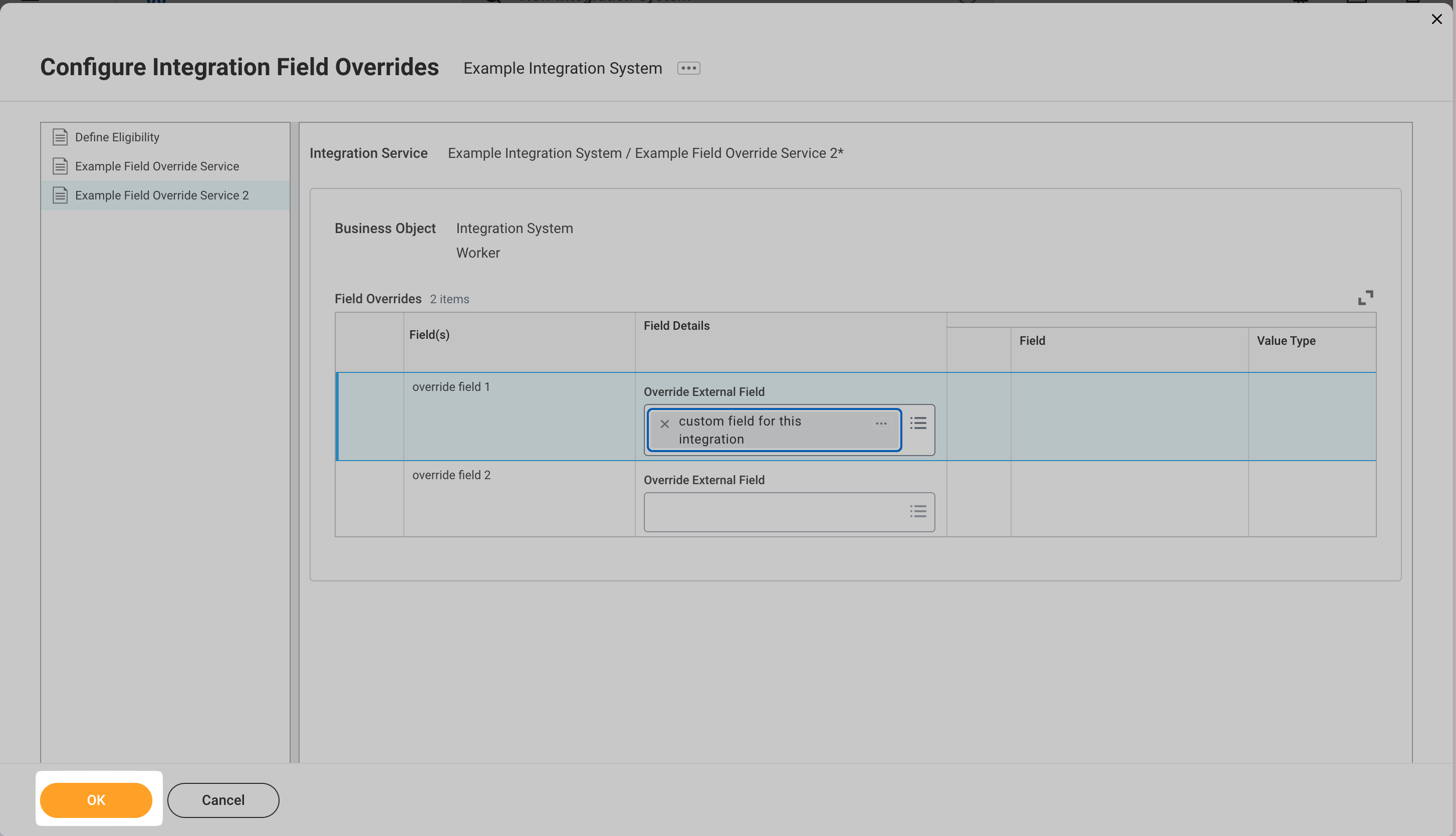Screen dimensions: 1456x836
Task: Click the Worker business object text
Action: 478,253
